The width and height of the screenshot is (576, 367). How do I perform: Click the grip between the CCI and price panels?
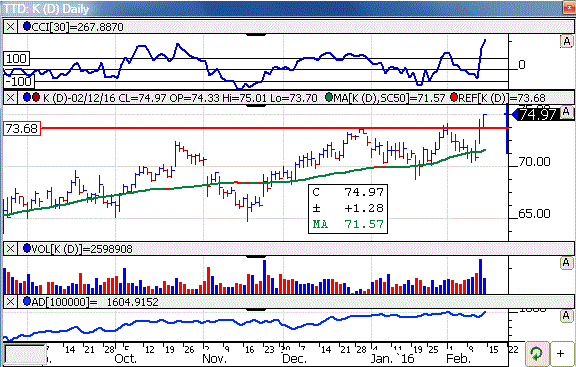[256, 105]
